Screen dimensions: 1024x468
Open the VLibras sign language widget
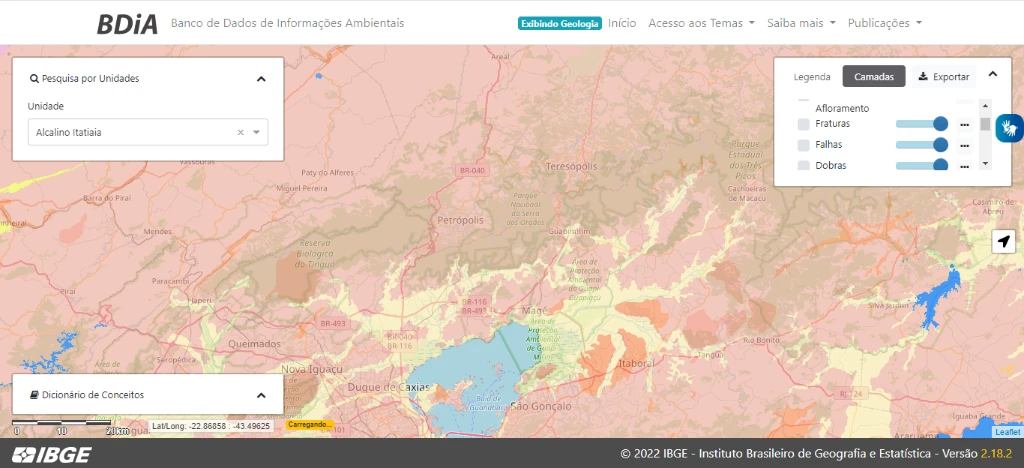click(1010, 128)
